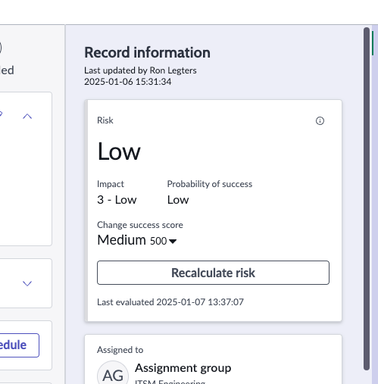Screen dimensions: 378x384
Task: Click the Medium 500 success score value
Action: [x=132, y=240]
